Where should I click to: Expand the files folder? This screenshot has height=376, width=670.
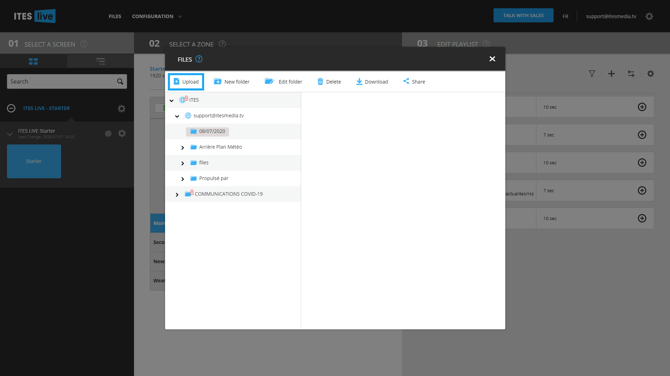tap(182, 163)
